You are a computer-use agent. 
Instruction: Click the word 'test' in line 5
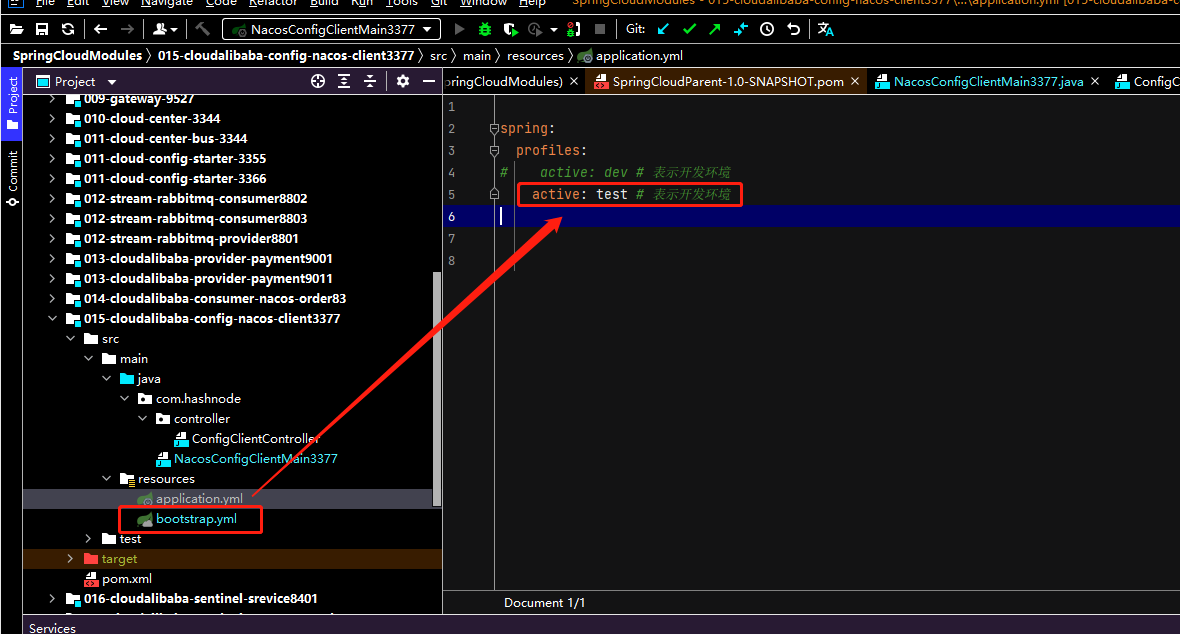(612, 194)
